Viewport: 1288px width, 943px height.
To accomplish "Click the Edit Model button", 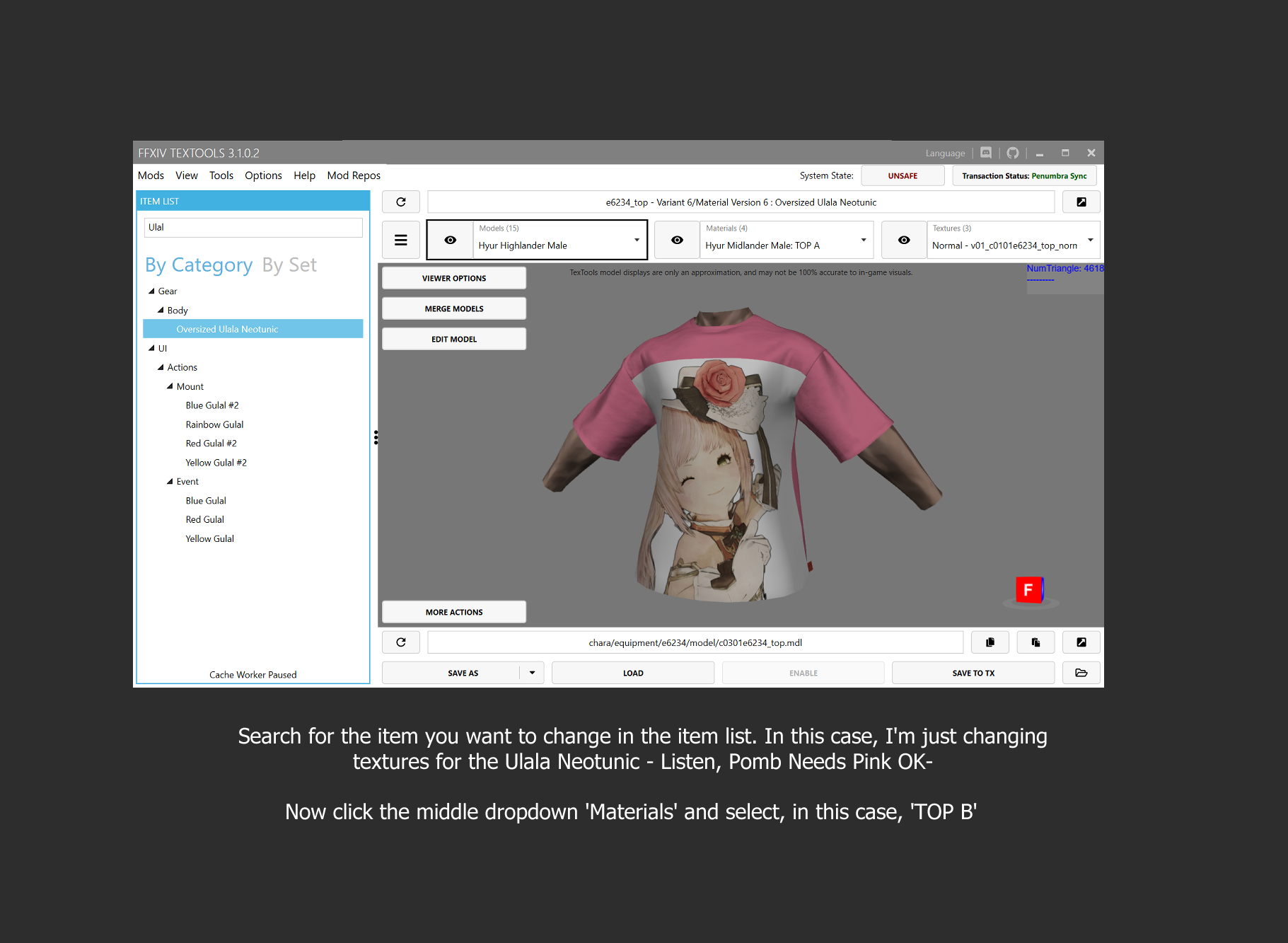I will point(454,340).
